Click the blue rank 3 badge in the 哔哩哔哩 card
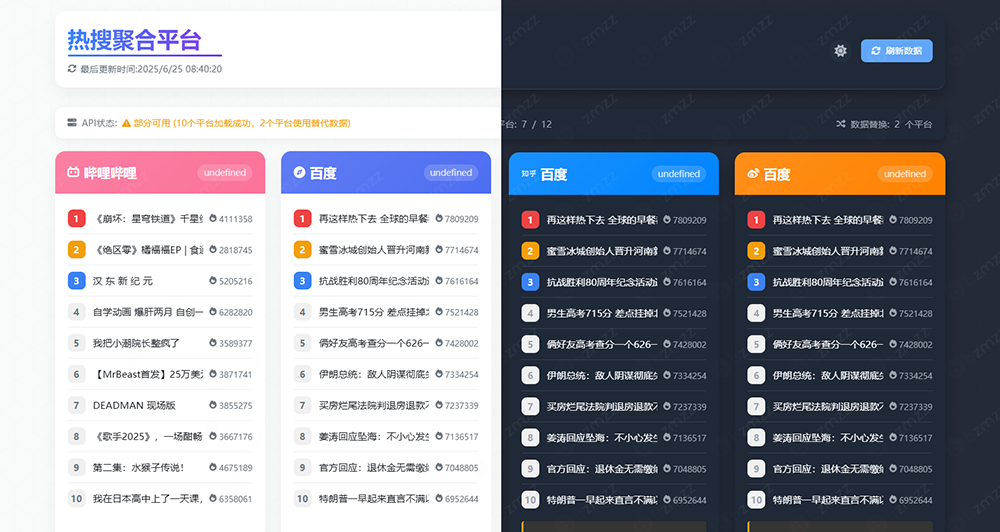1000x532 pixels. [77, 281]
